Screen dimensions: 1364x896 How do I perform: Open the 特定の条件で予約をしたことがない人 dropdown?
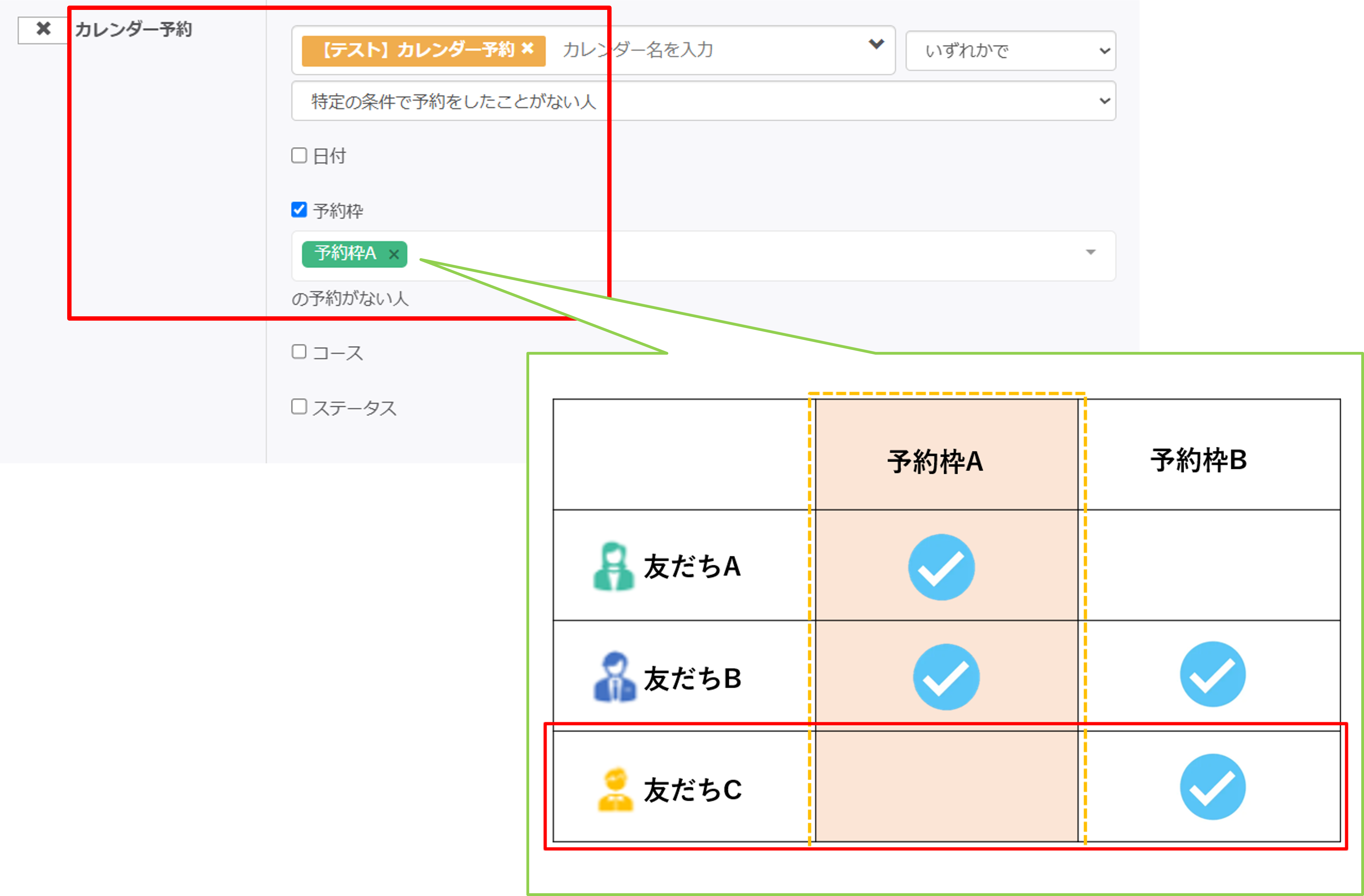(703, 101)
